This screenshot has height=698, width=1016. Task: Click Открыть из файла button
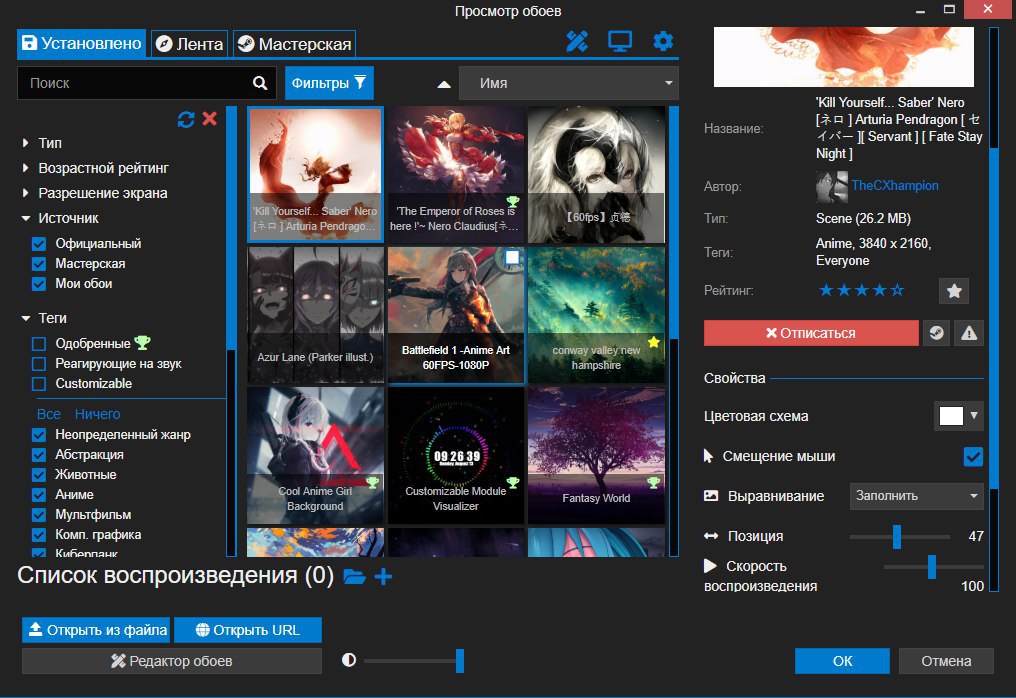pos(96,630)
